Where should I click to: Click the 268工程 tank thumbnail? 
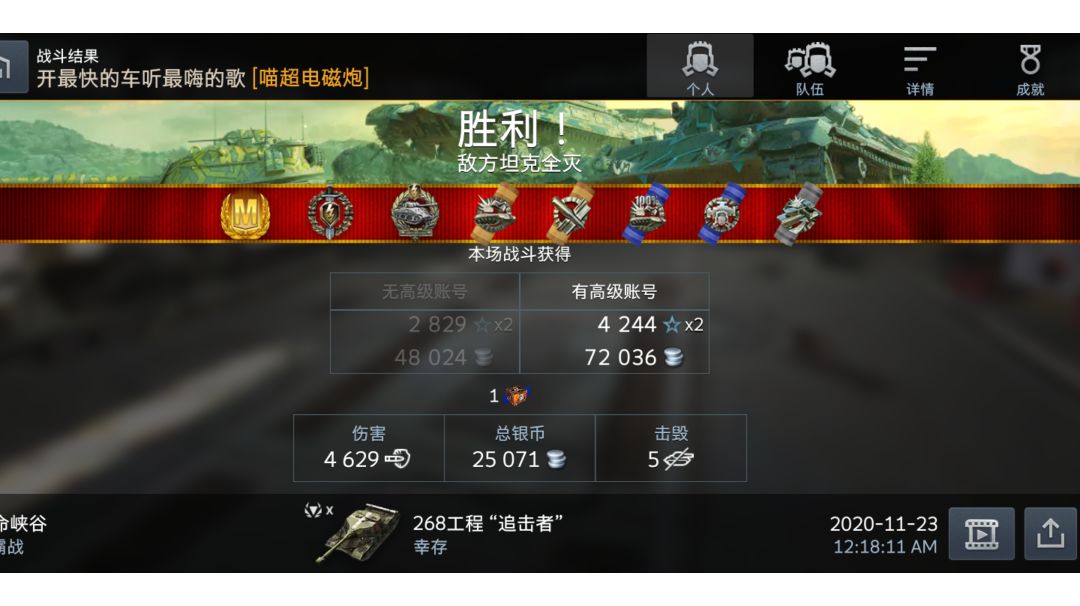click(x=358, y=534)
